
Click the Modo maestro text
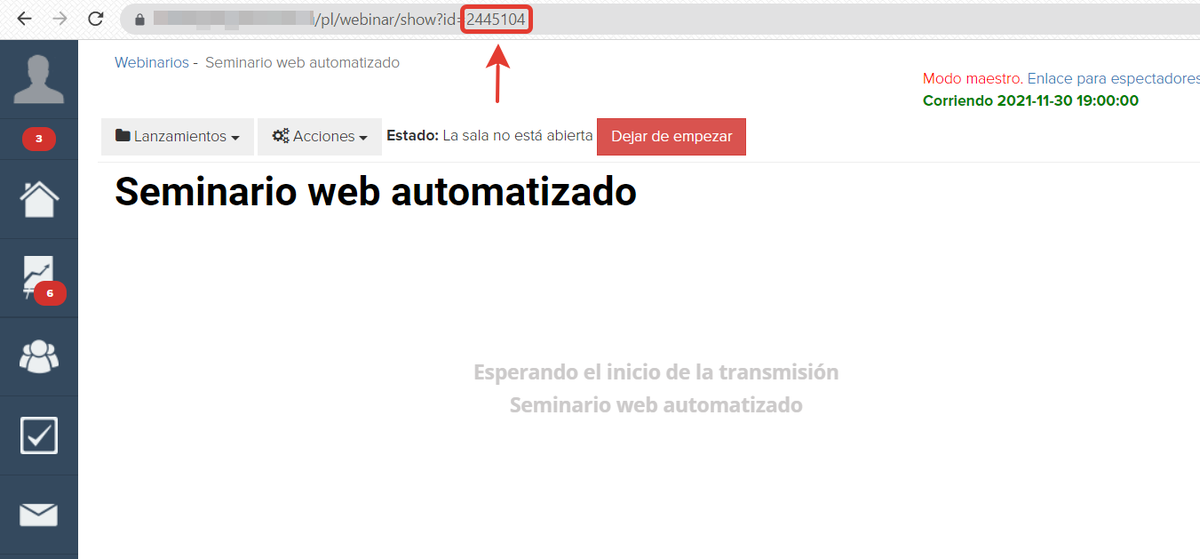point(973,78)
